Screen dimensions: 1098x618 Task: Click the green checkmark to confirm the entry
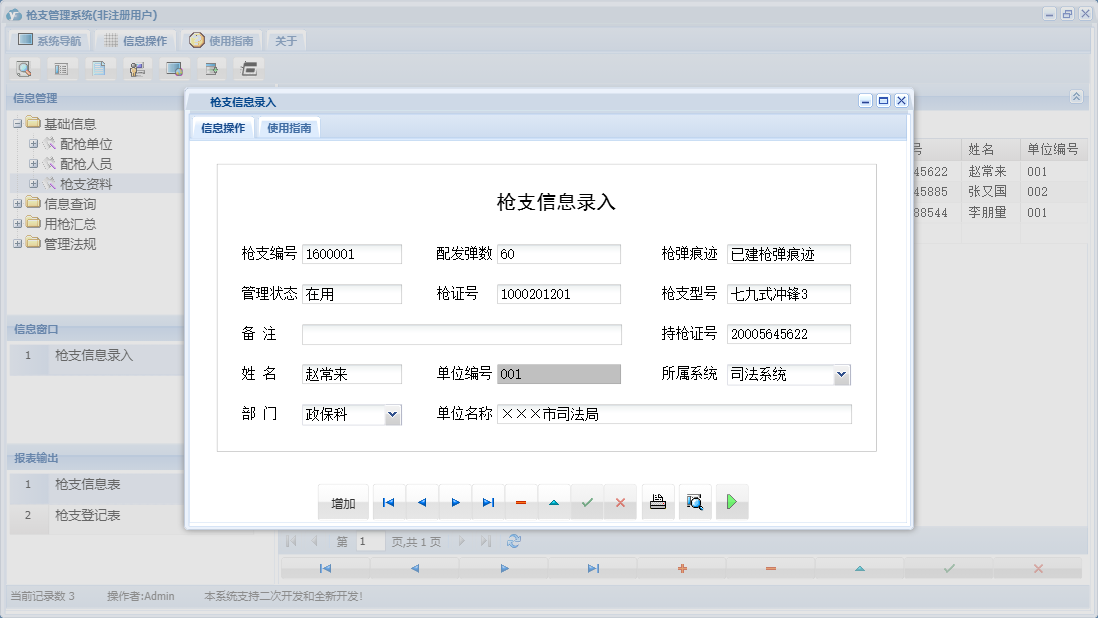tap(587, 502)
